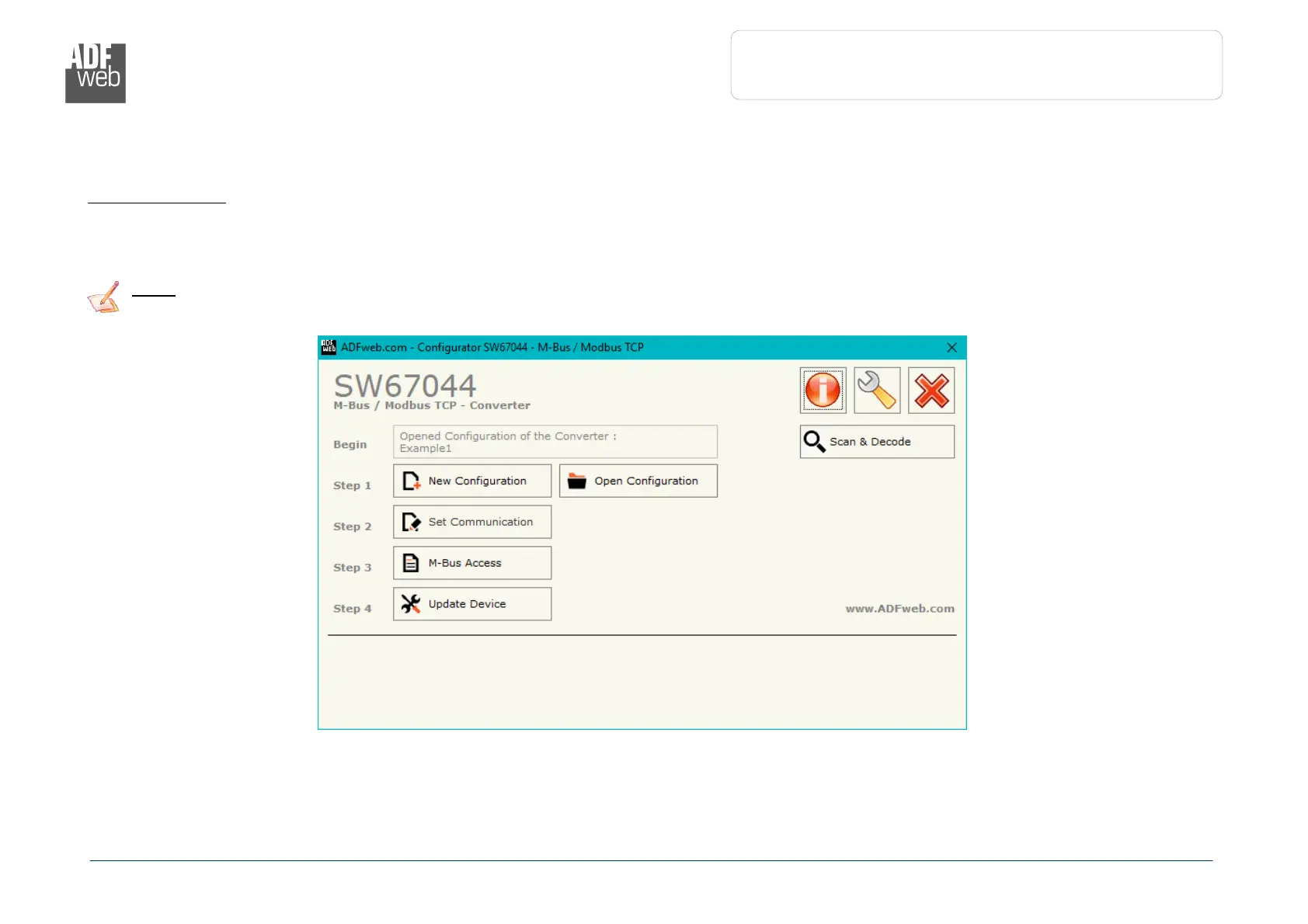Click the 'Begin' label
The height and width of the screenshot is (924, 1308).
[x=350, y=445]
